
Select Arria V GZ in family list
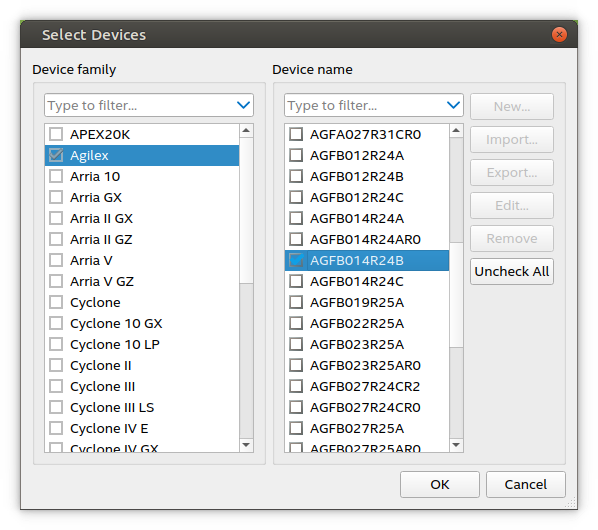click(x=142, y=281)
